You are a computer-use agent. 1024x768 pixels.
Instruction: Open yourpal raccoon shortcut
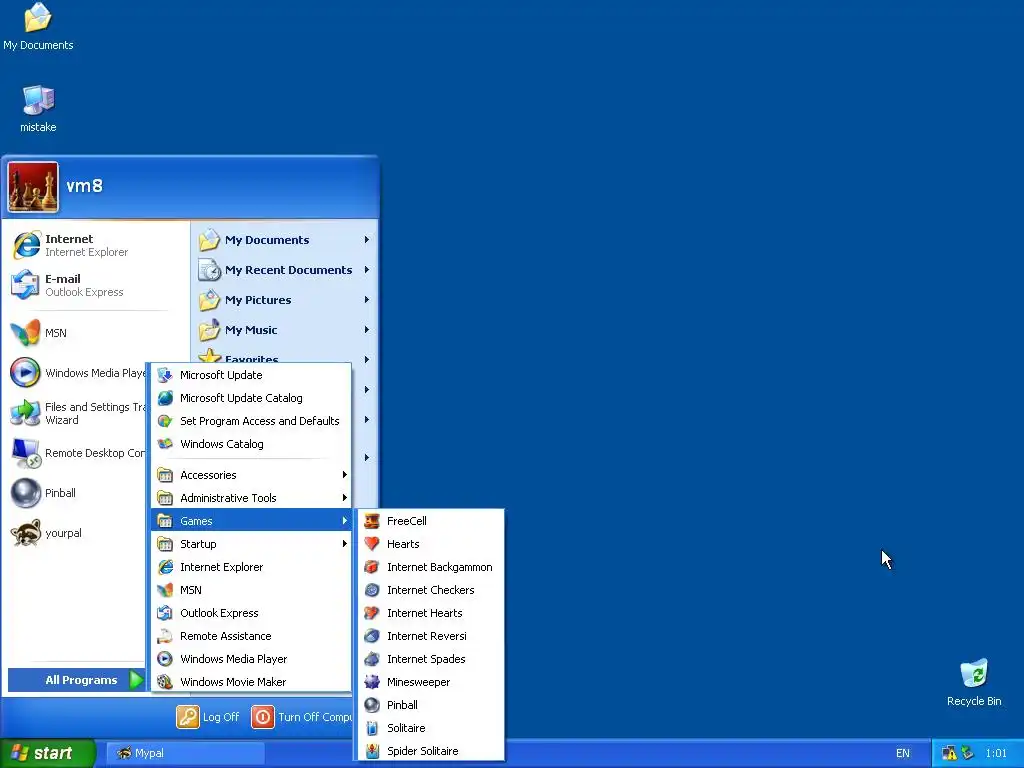click(x=76, y=533)
